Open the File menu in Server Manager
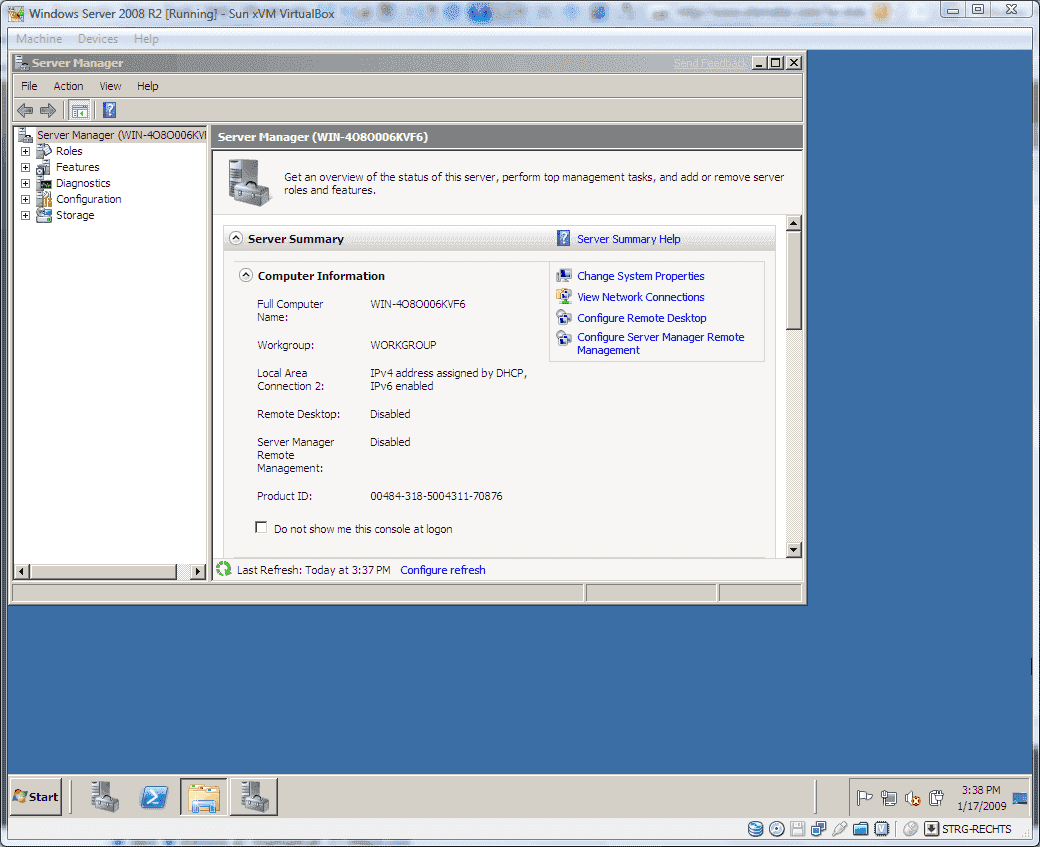This screenshot has width=1040, height=847. pos(29,86)
